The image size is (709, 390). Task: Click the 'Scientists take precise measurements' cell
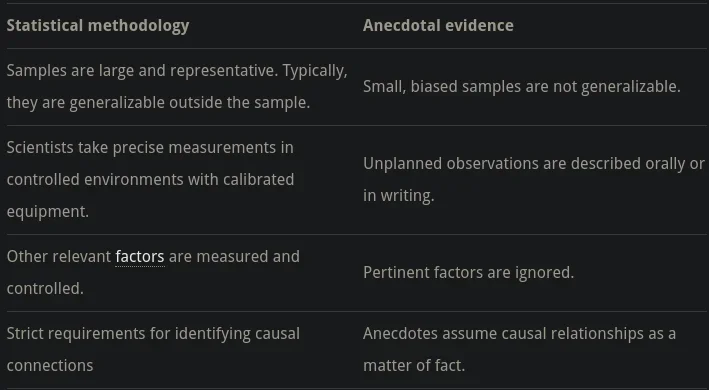[150, 179]
